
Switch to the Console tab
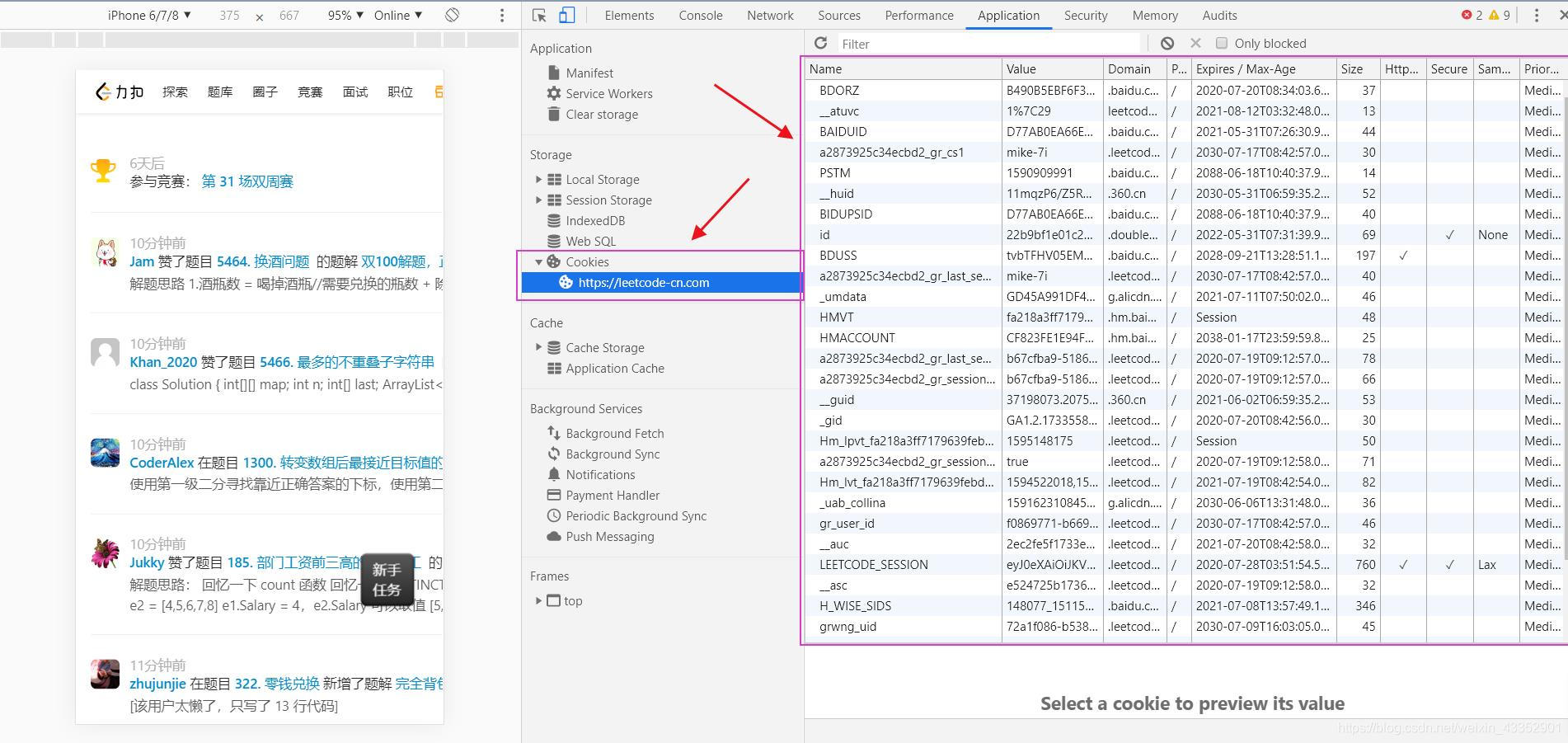click(701, 15)
